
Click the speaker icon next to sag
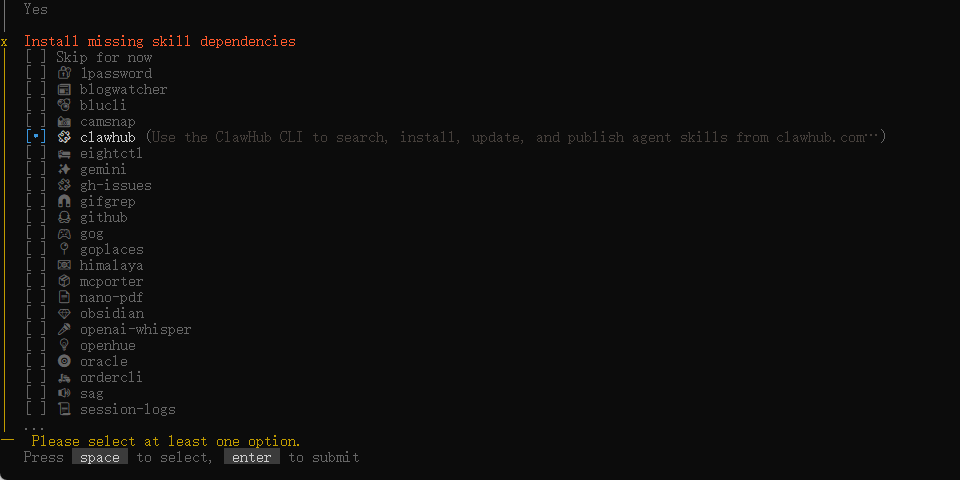(x=64, y=394)
